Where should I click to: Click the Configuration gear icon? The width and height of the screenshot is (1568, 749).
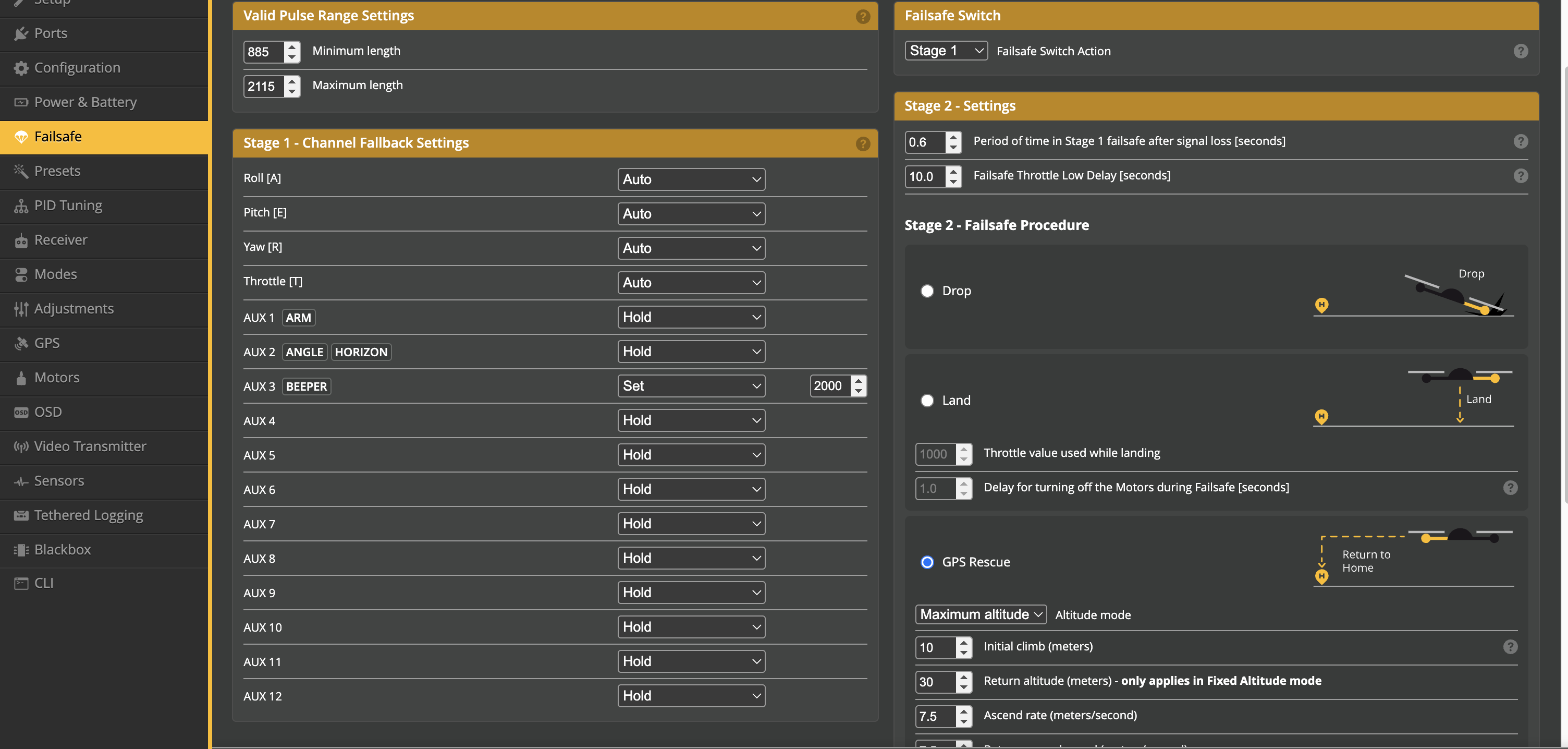point(21,68)
